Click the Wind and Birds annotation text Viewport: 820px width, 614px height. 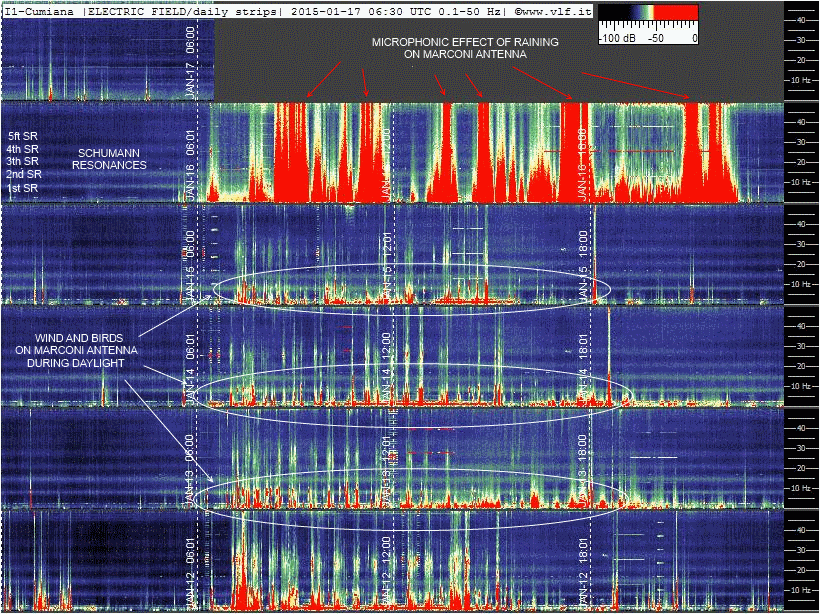[x=82, y=351]
